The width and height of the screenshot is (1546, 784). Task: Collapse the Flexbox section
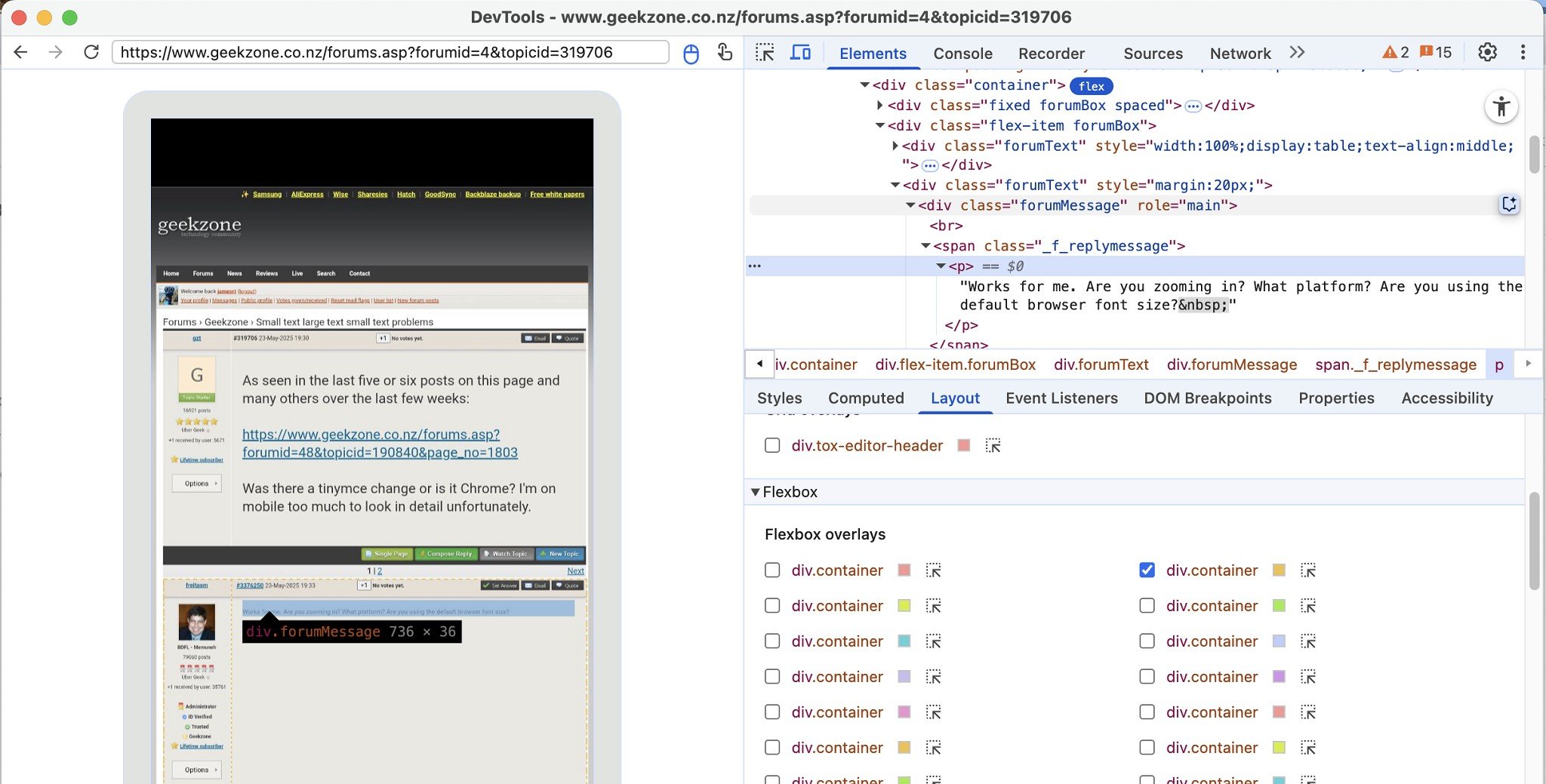point(755,492)
